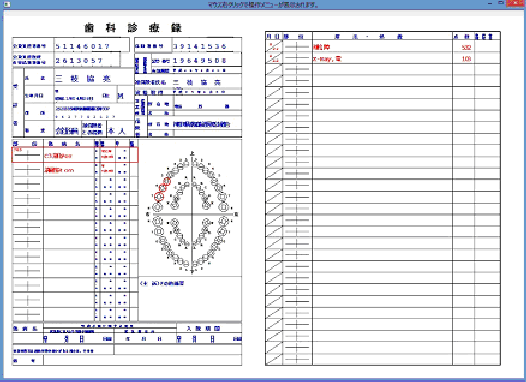
Task: Click the second diagnosis name written in red
Action: click(59, 170)
